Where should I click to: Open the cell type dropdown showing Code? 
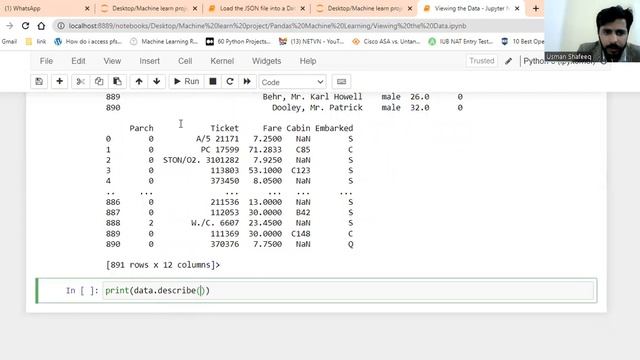point(292,82)
